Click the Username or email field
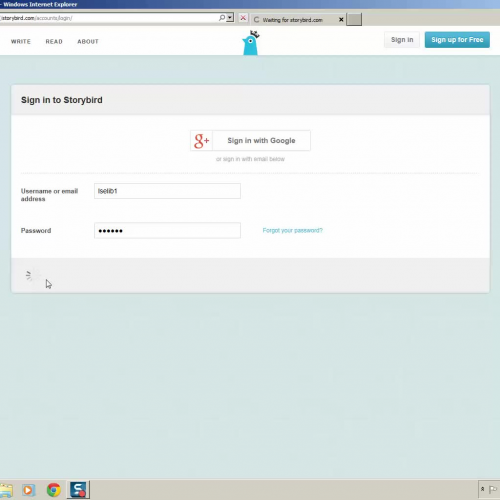This screenshot has width=500, height=500. [167, 191]
